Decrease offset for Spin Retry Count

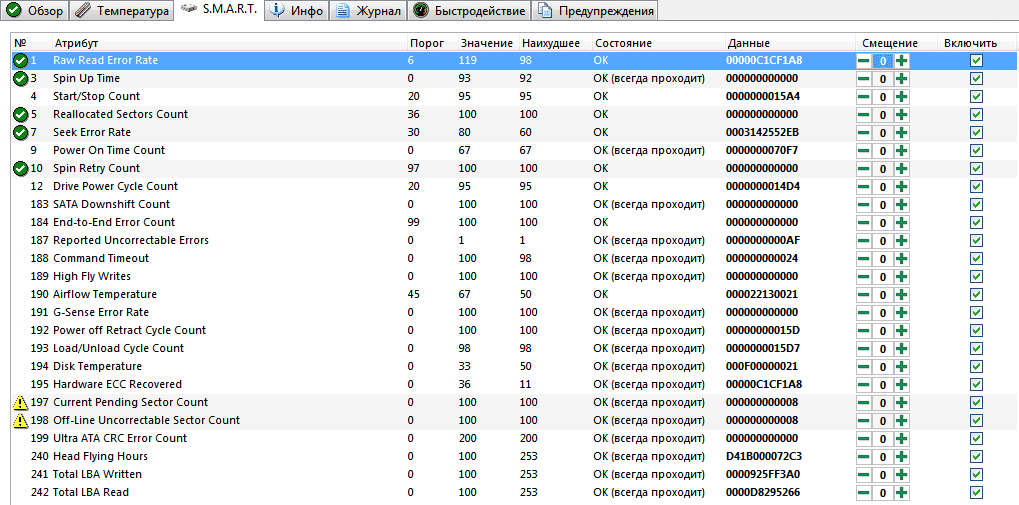click(863, 169)
